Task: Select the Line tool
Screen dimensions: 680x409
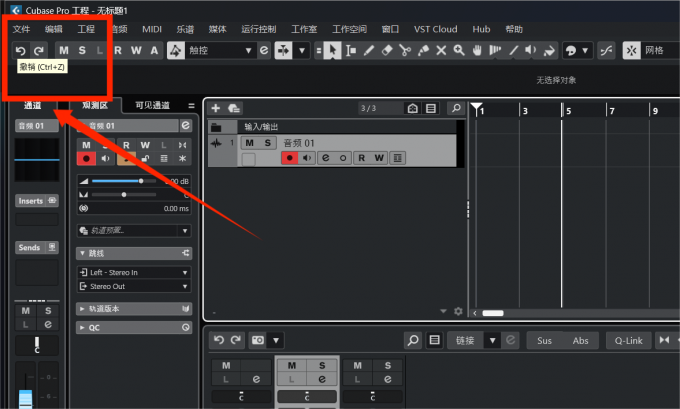Action: [513, 50]
